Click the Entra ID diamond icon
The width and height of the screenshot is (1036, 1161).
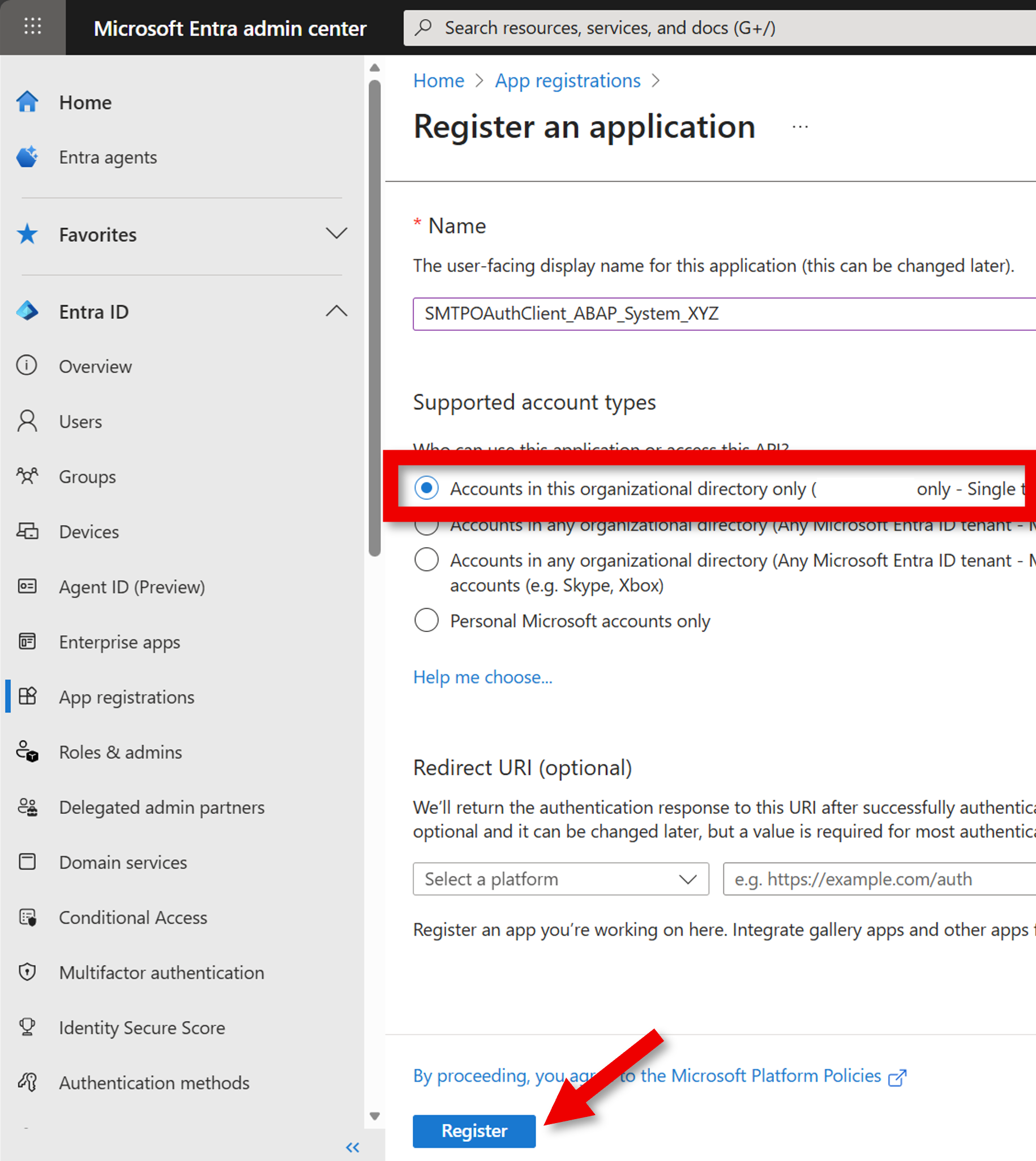(x=27, y=311)
